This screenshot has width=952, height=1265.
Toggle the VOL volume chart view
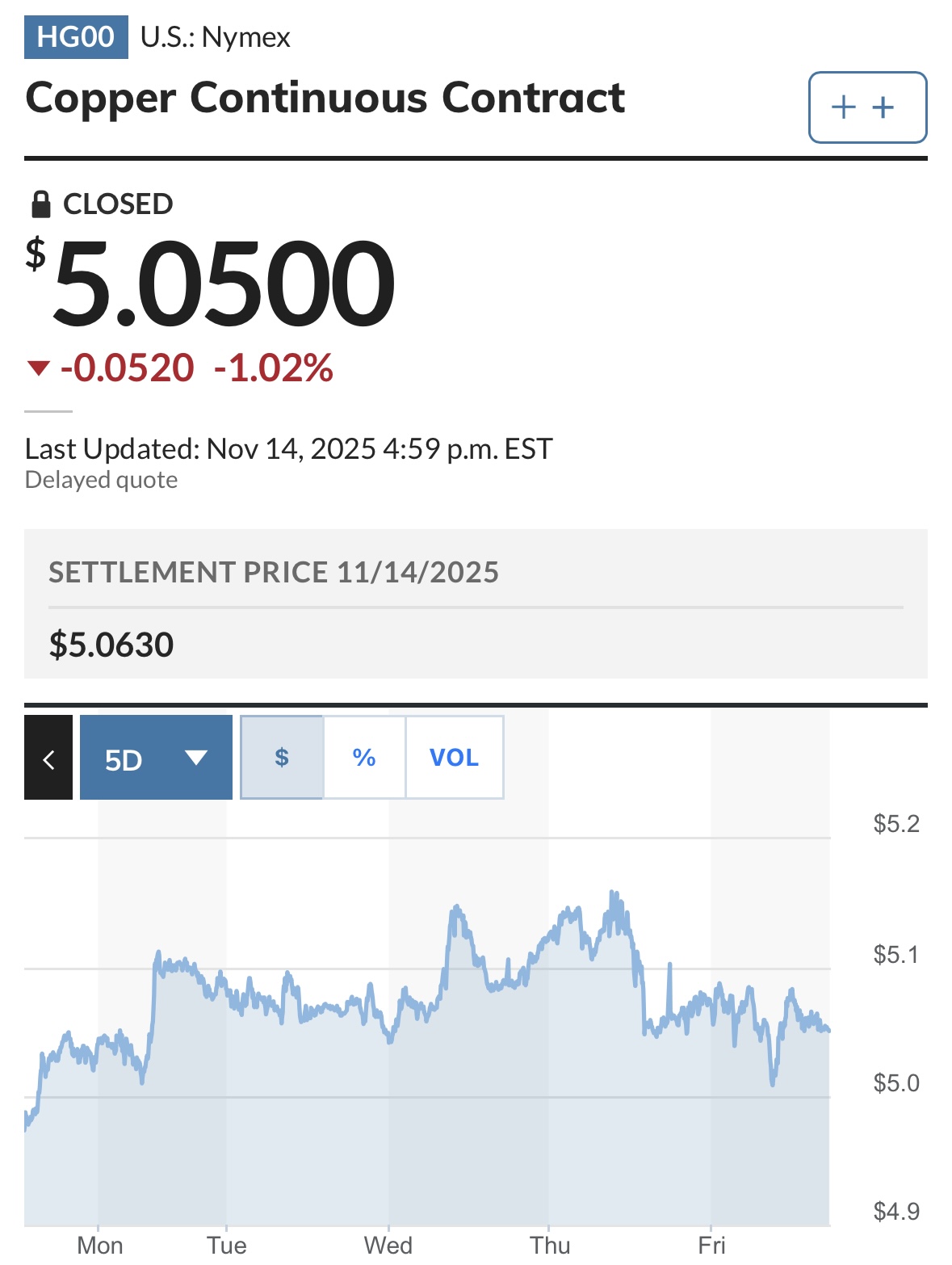click(x=454, y=758)
